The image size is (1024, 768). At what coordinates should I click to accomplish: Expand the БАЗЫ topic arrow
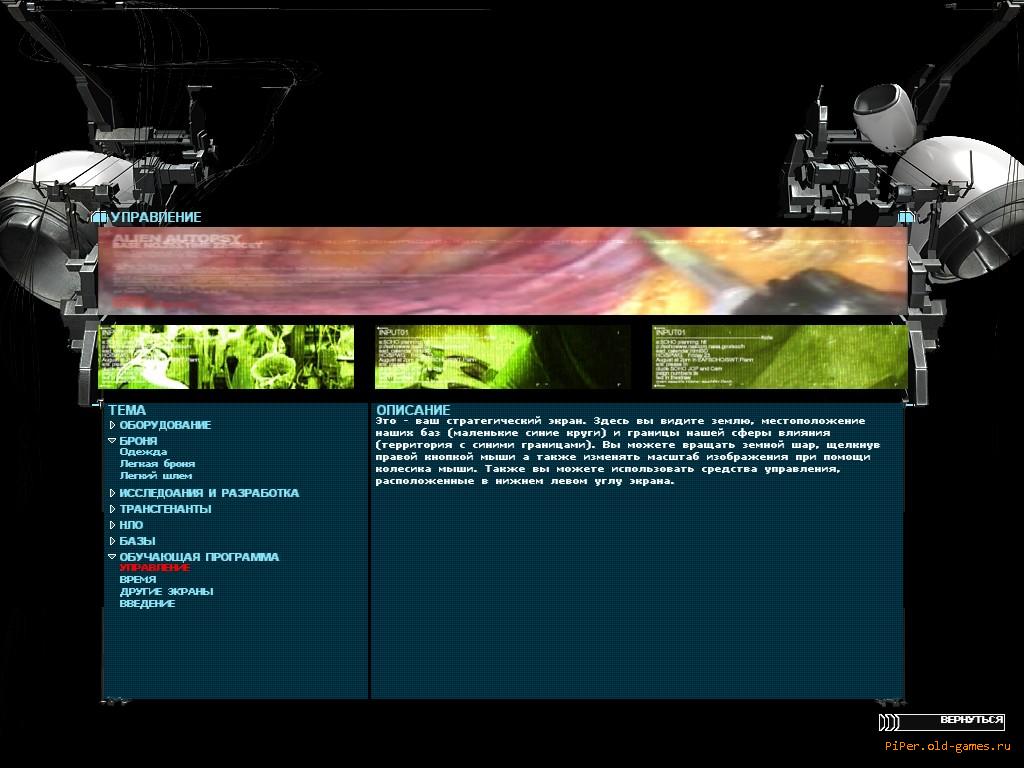pos(113,541)
